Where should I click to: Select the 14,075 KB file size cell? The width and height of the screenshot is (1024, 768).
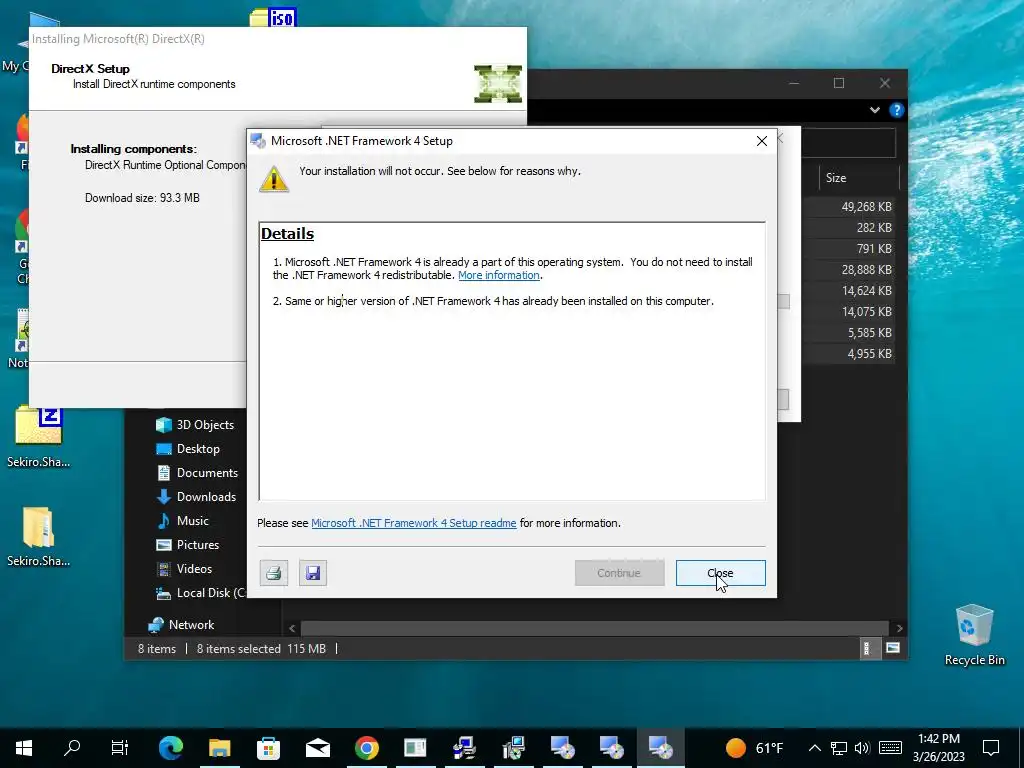866,312
